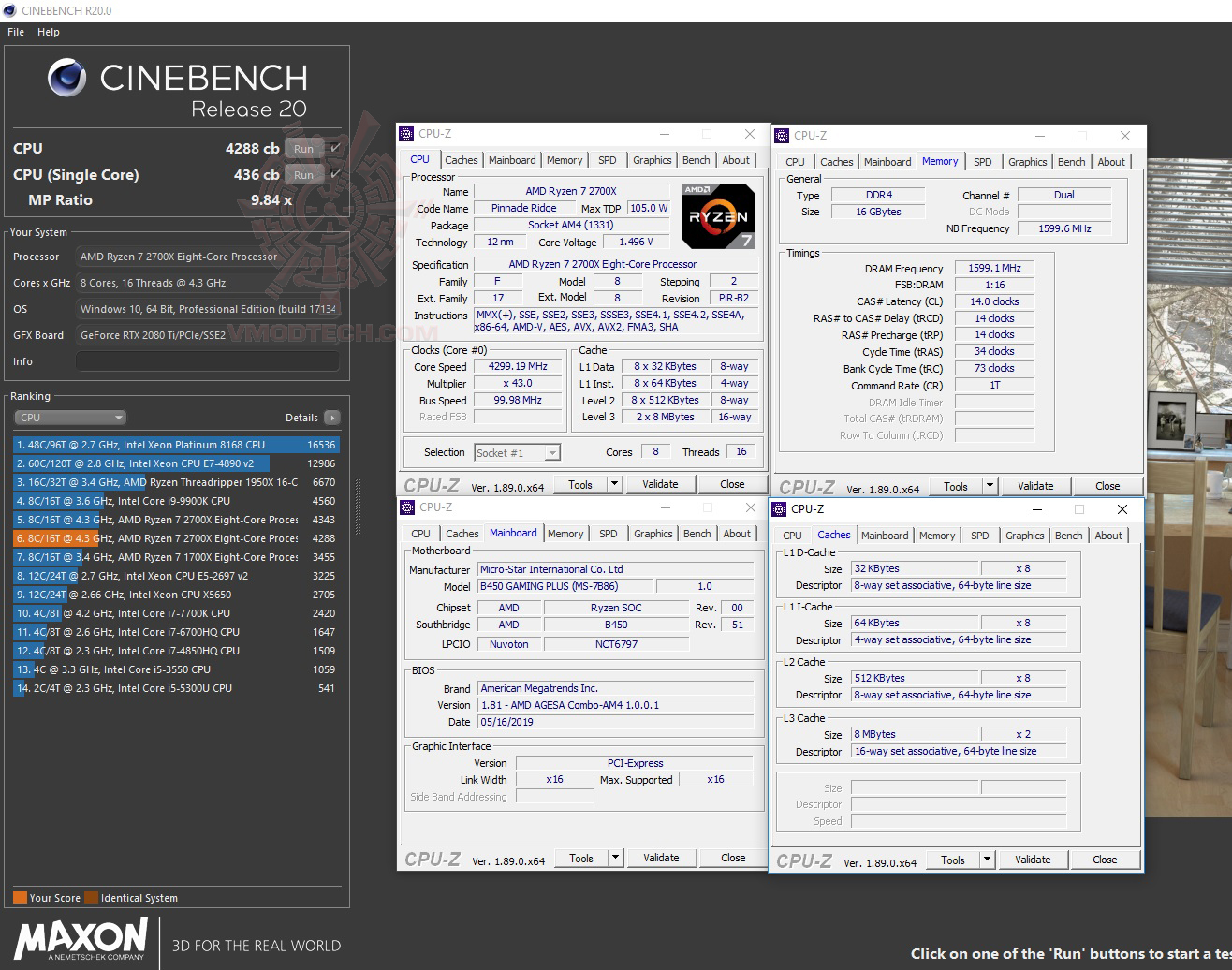
Task: Open the CPU ranking dropdown
Action: coord(69,417)
